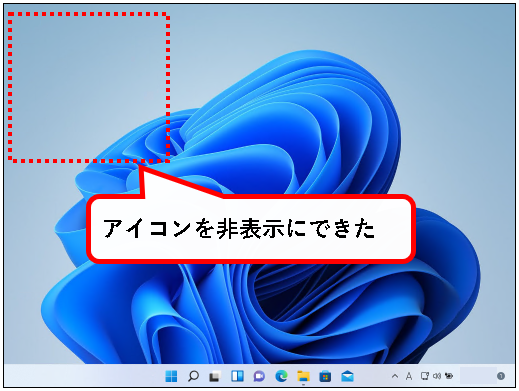519x391 pixels.
Task: Open the Mail app envelope icon
Action: coord(347,376)
